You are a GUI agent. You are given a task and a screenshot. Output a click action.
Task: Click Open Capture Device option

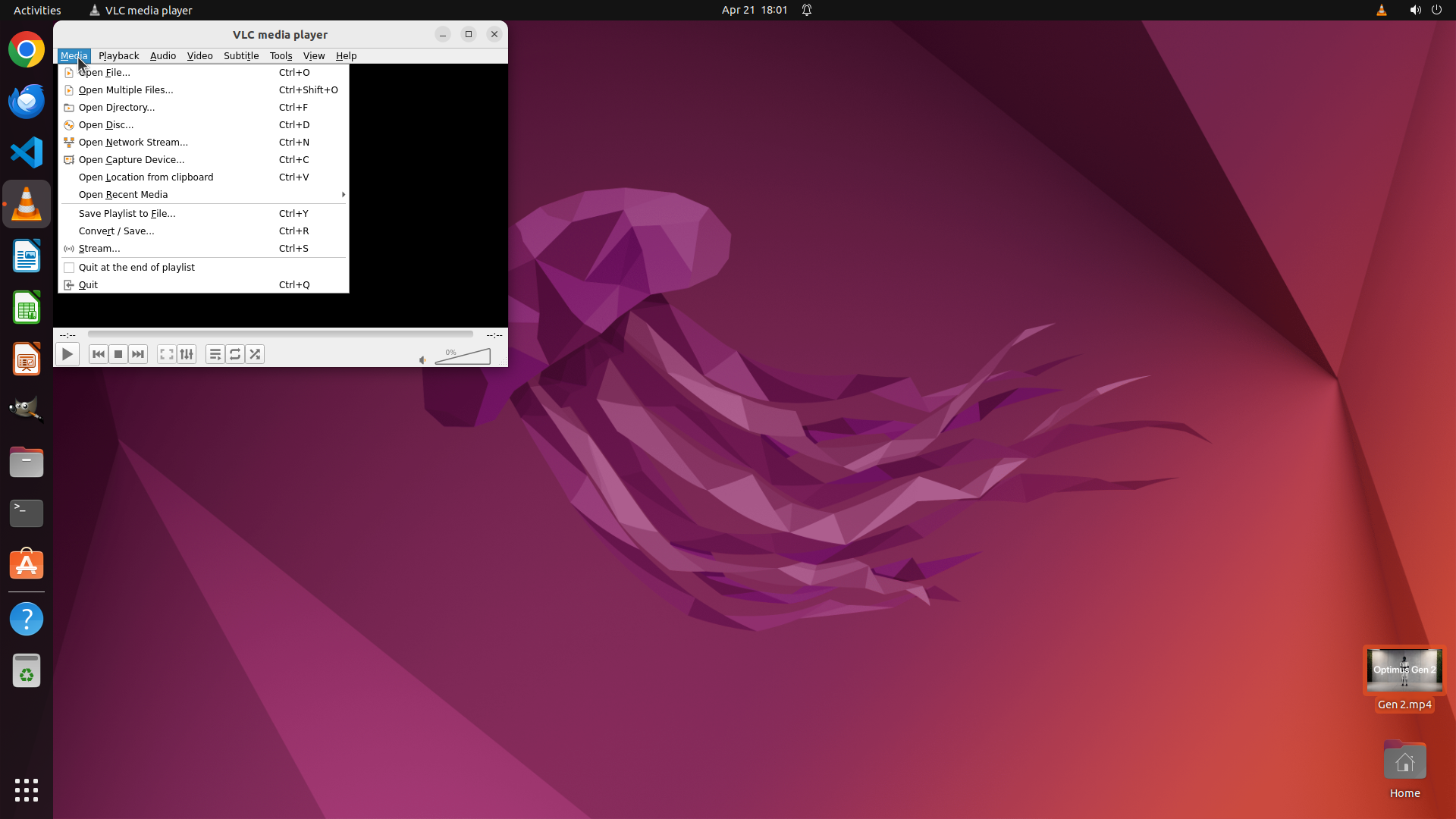coord(132,160)
